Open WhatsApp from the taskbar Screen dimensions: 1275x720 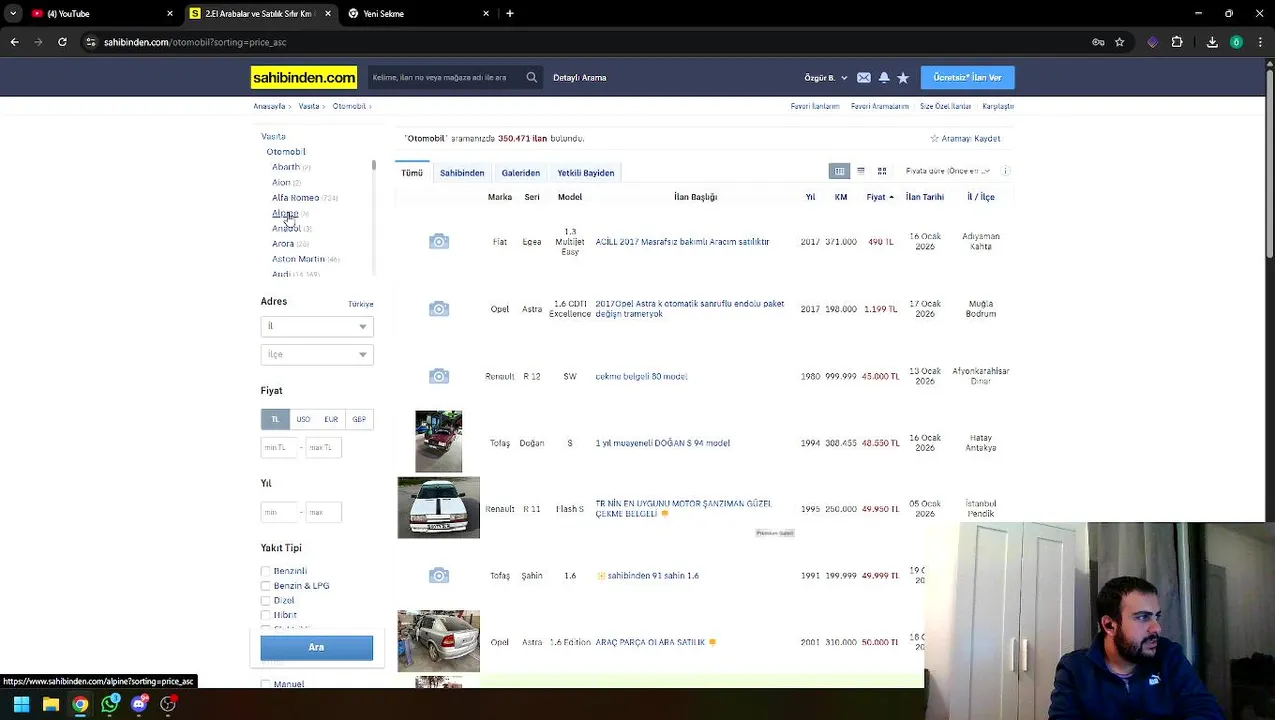(110, 704)
